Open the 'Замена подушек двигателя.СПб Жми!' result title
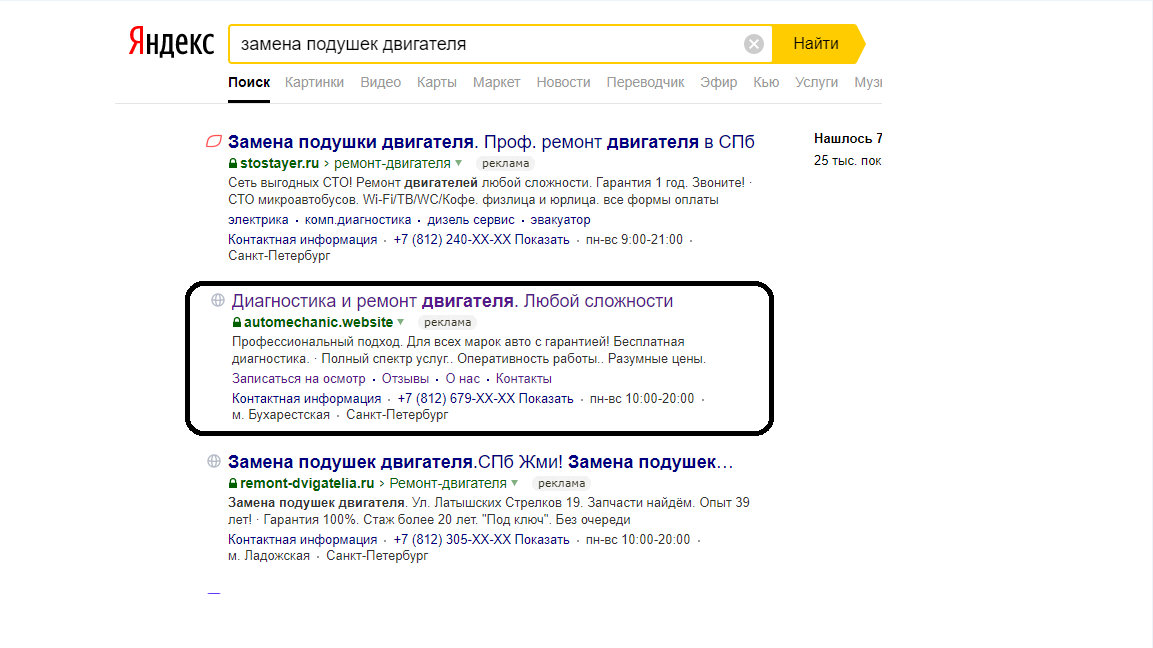This screenshot has height=648, width=1153. (481, 462)
